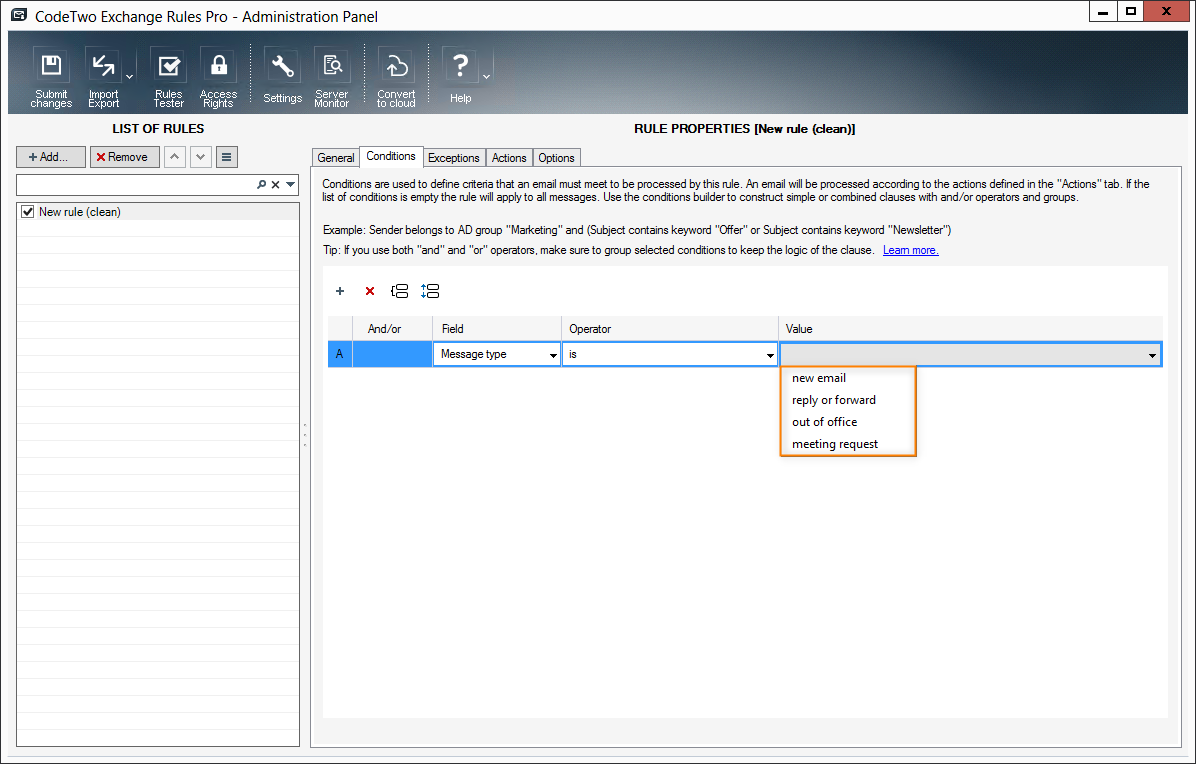Expand the Help dropdown arrow
Viewport: 1196px width, 764px height.
tap(487, 77)
